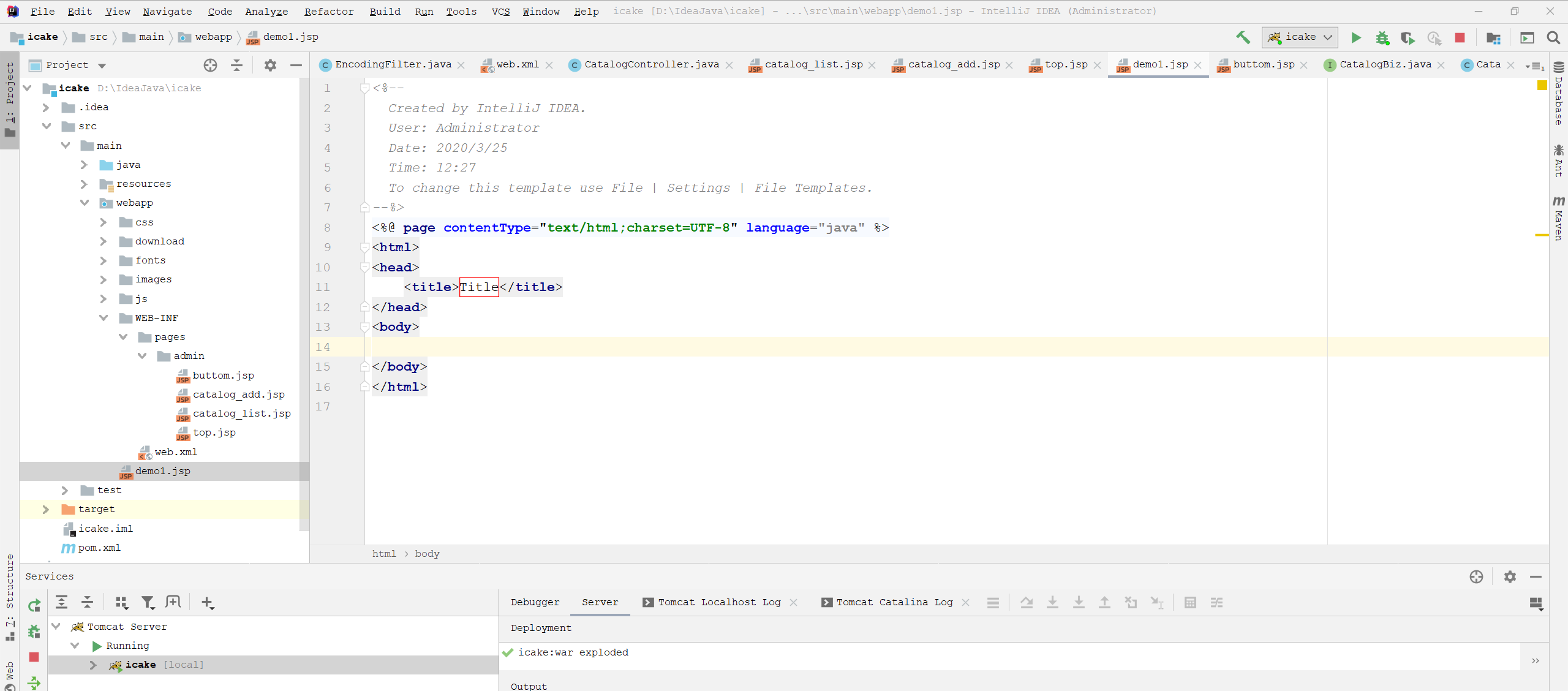
Task: Expand all services in Services toolbar
Action: pyautogui.click(x=61, y=602)
